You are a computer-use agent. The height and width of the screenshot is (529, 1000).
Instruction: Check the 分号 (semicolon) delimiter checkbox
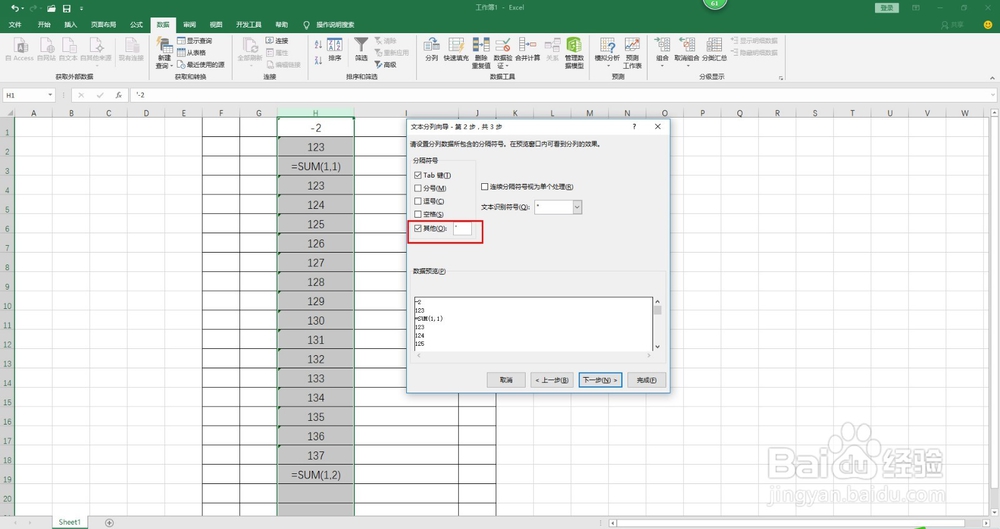pos(418,188)
